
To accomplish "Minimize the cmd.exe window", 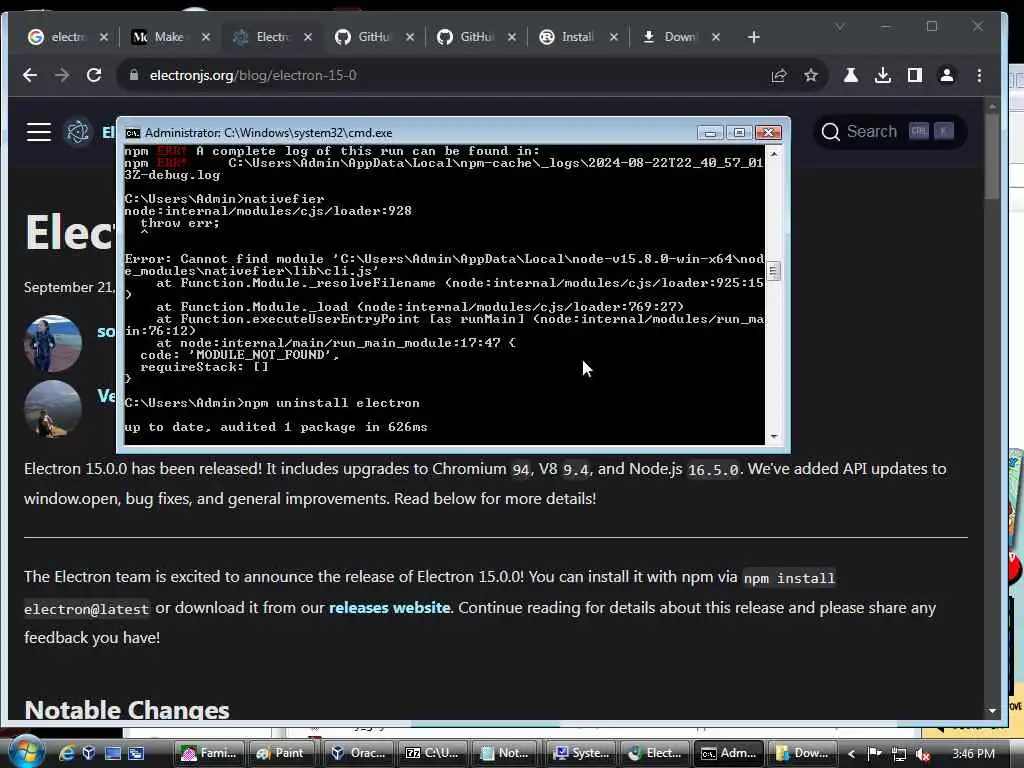I will [x=710, y=133].
